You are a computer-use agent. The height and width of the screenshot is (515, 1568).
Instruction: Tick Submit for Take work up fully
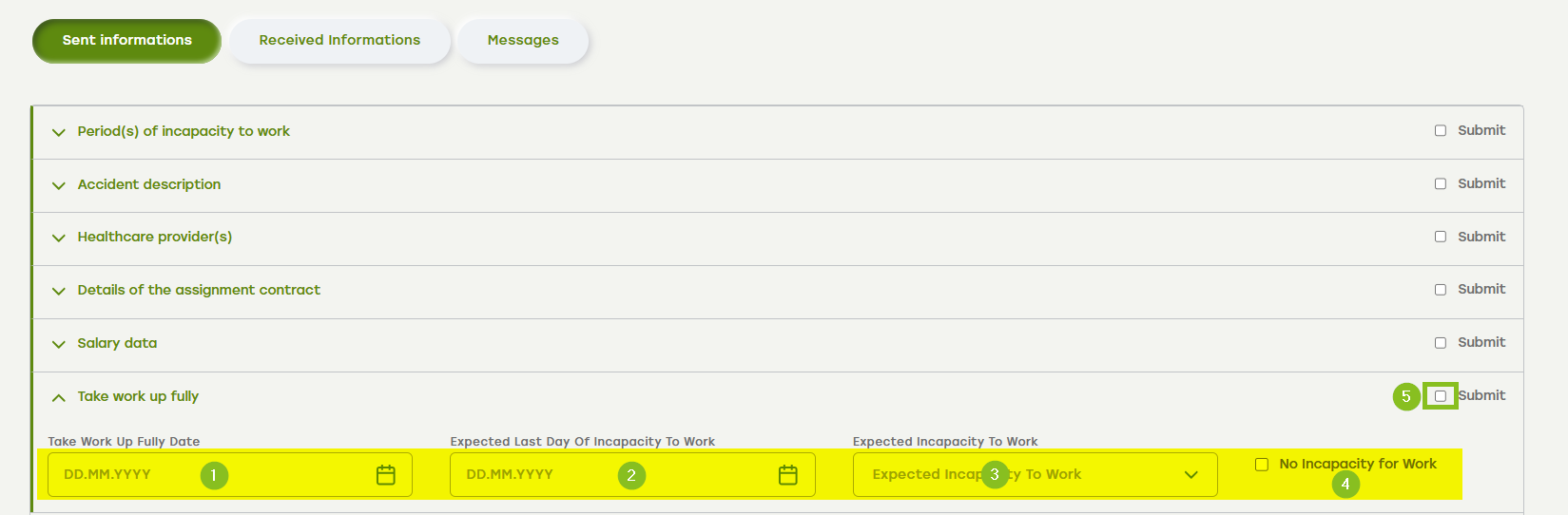(1441, 396)
